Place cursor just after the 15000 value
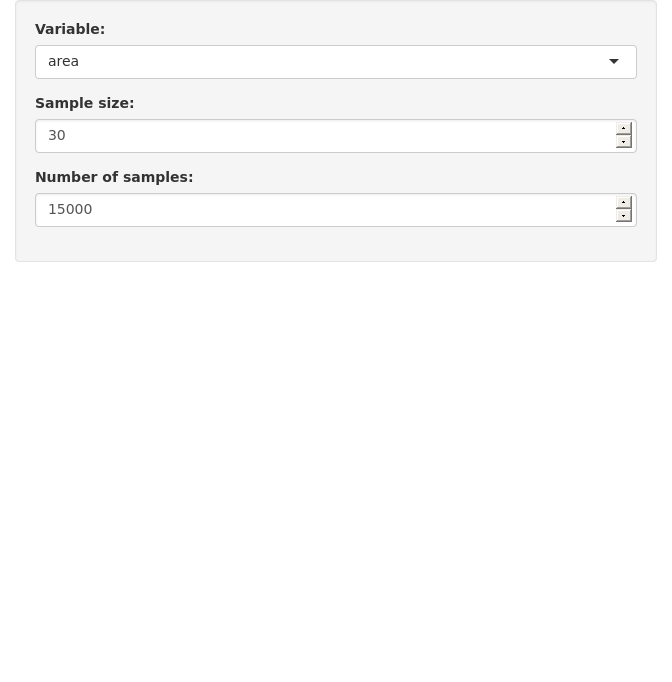 tap(93, 210)
